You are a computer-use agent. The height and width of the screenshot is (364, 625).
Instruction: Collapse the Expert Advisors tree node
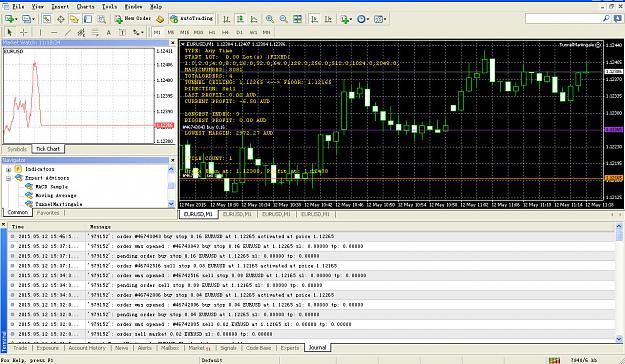(x=8, y=178)
